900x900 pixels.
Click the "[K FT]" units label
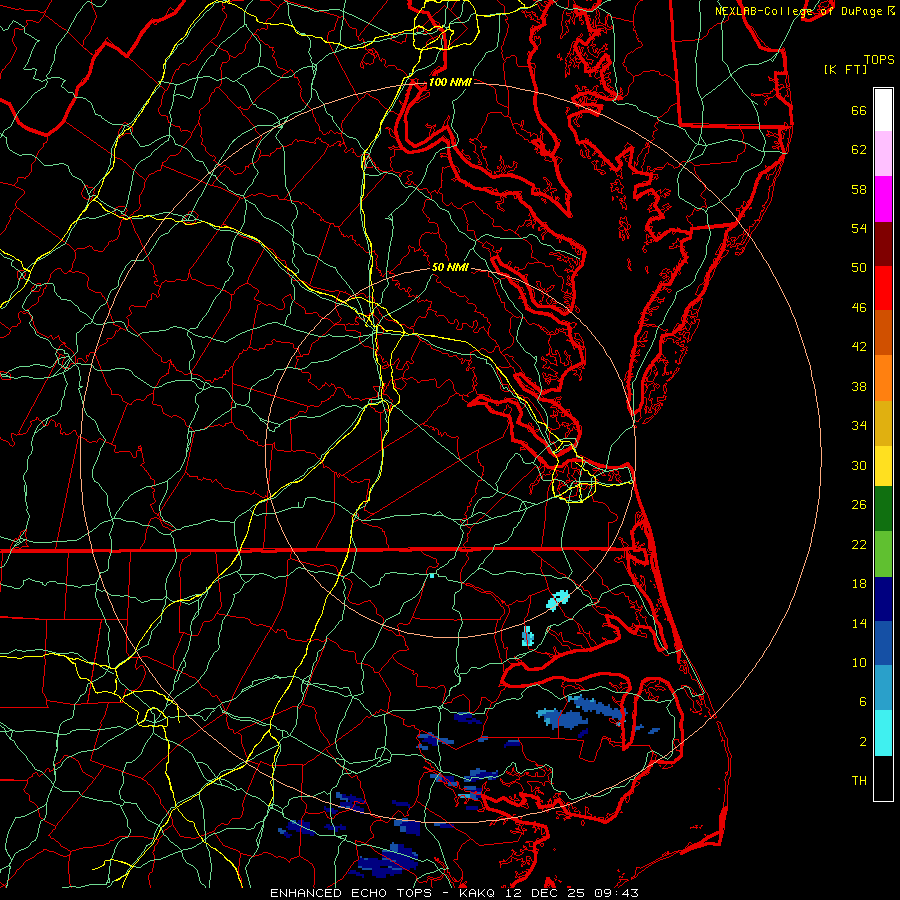coord(845,69)
